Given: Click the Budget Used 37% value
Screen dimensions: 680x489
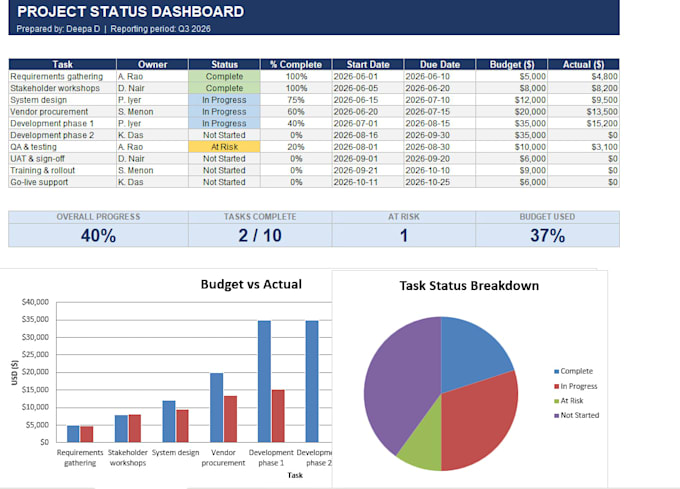Looking at the screenshot, I should pos(547,235).
